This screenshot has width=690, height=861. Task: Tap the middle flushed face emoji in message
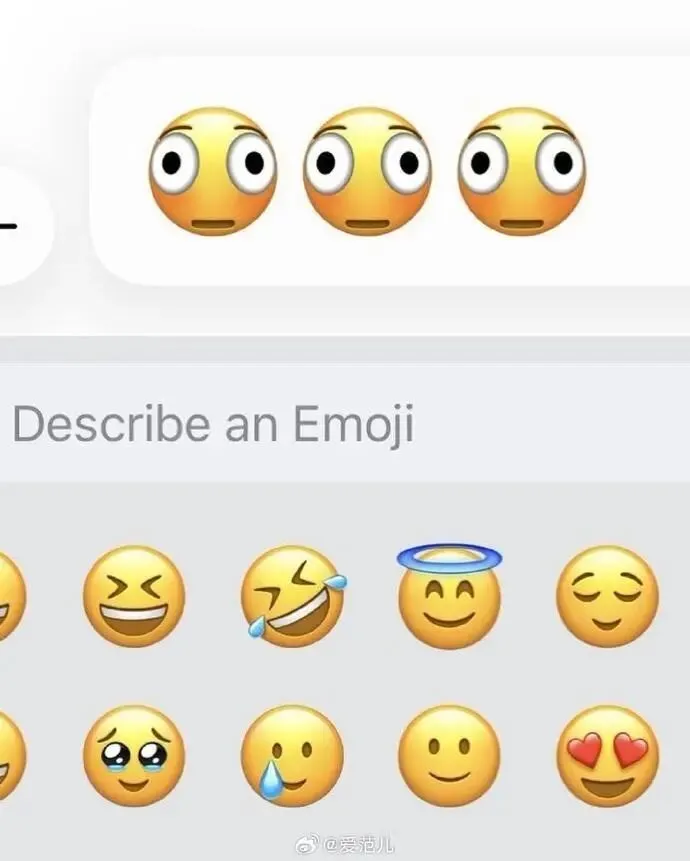(367, 171)
